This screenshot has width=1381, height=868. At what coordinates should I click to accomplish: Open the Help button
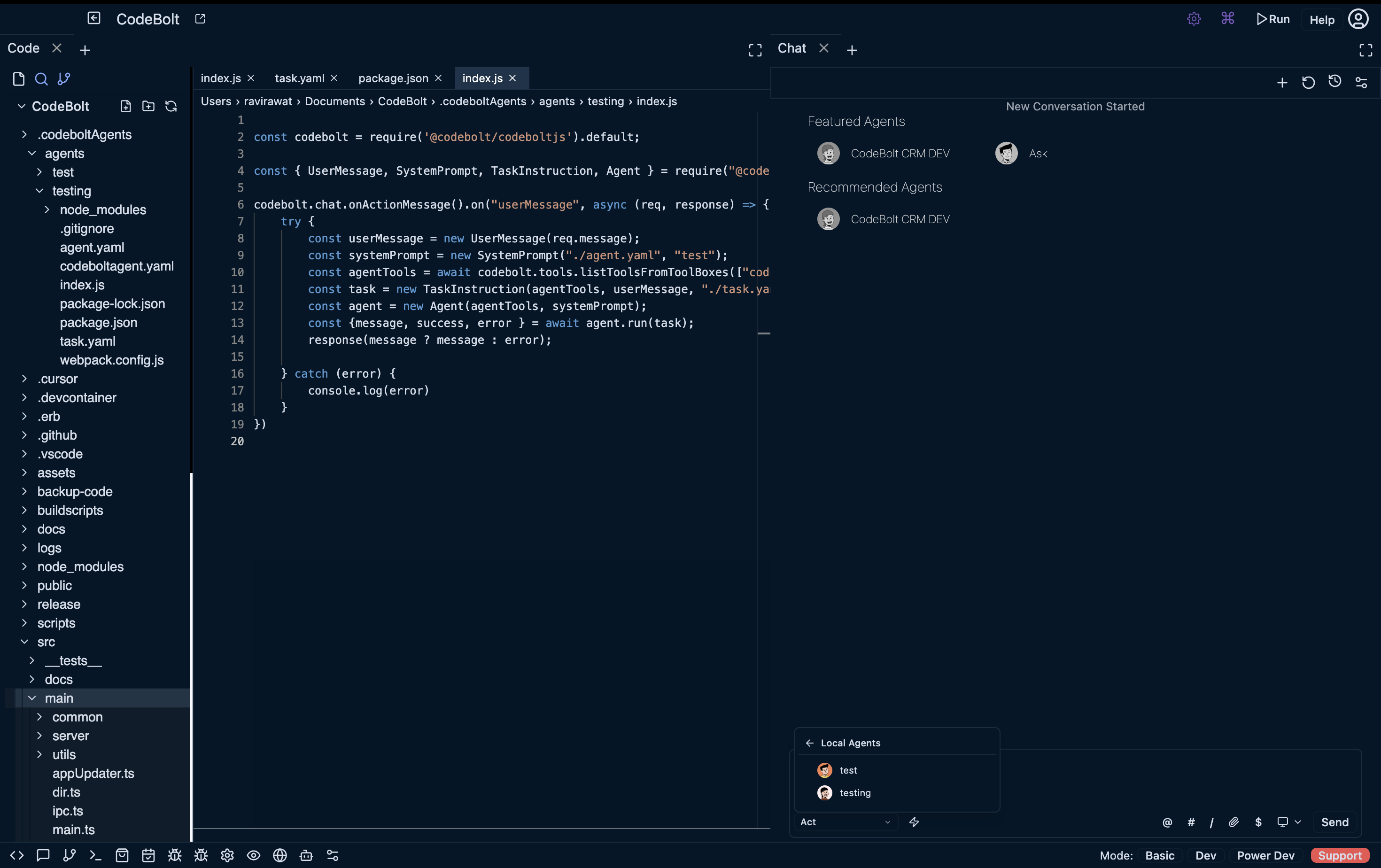coord(1322,20)
